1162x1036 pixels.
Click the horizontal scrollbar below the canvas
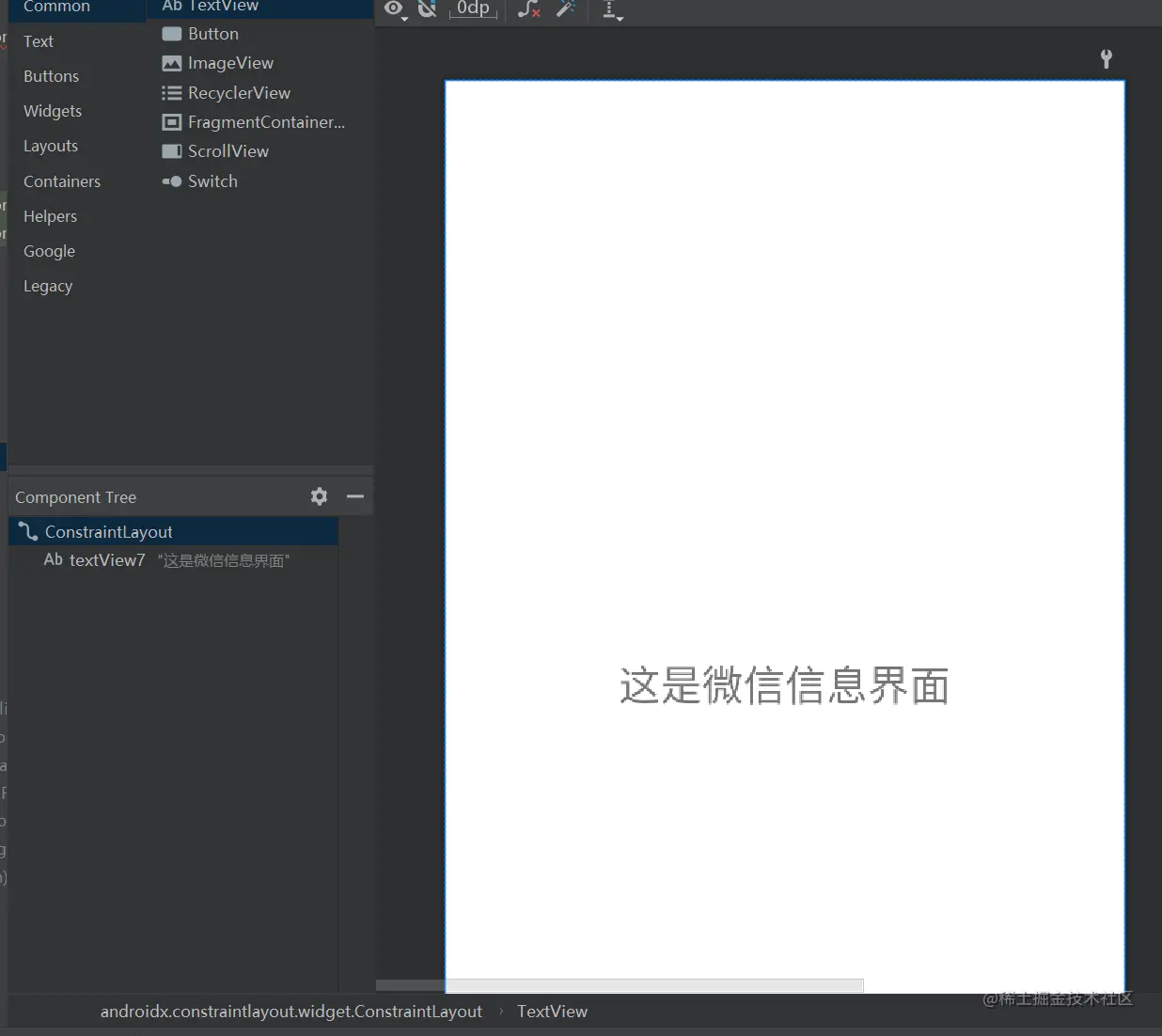(619, 984)
